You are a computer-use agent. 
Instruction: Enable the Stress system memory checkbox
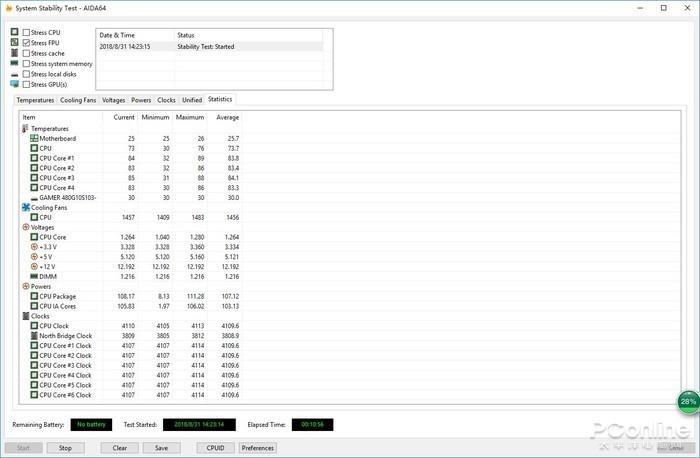tap(26, 64)
